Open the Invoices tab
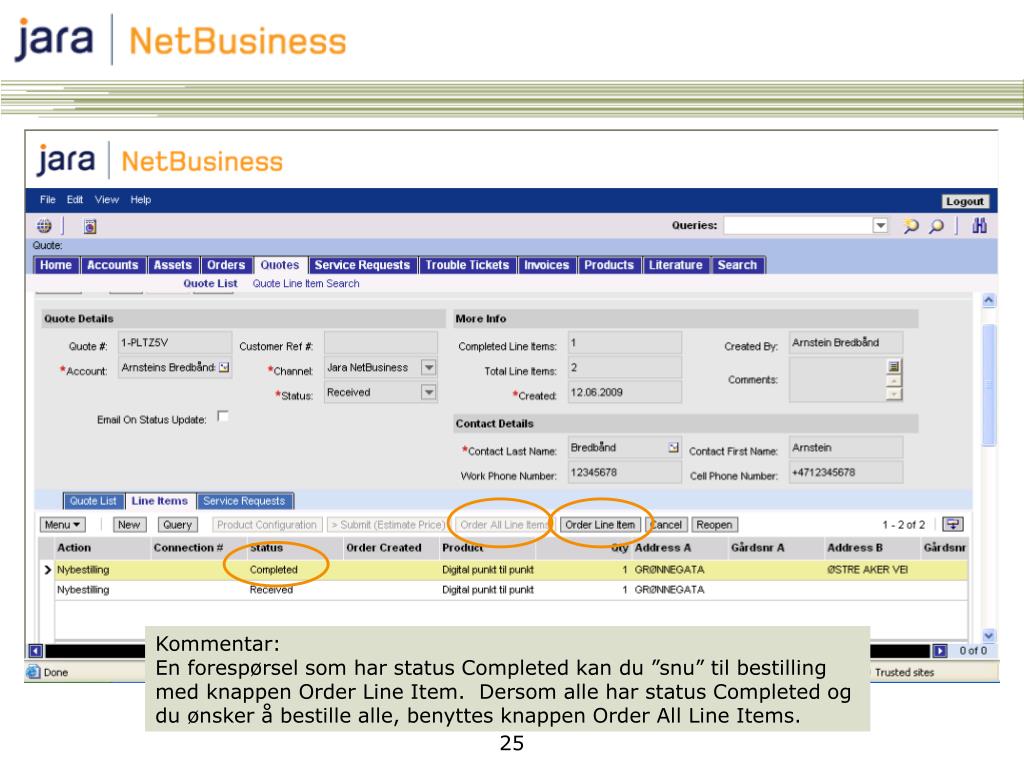This screenshot has height=768, width=1024. (546, 265)
